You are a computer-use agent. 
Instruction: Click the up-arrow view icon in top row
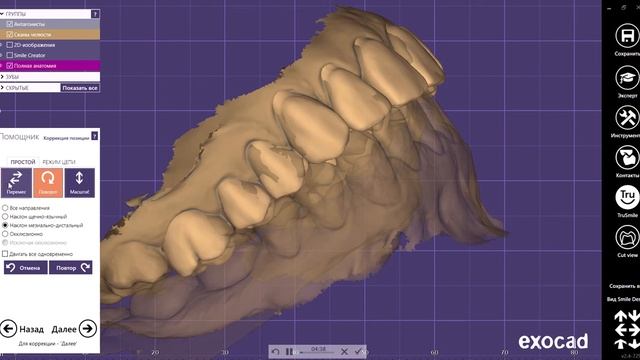tap(620, 315)
